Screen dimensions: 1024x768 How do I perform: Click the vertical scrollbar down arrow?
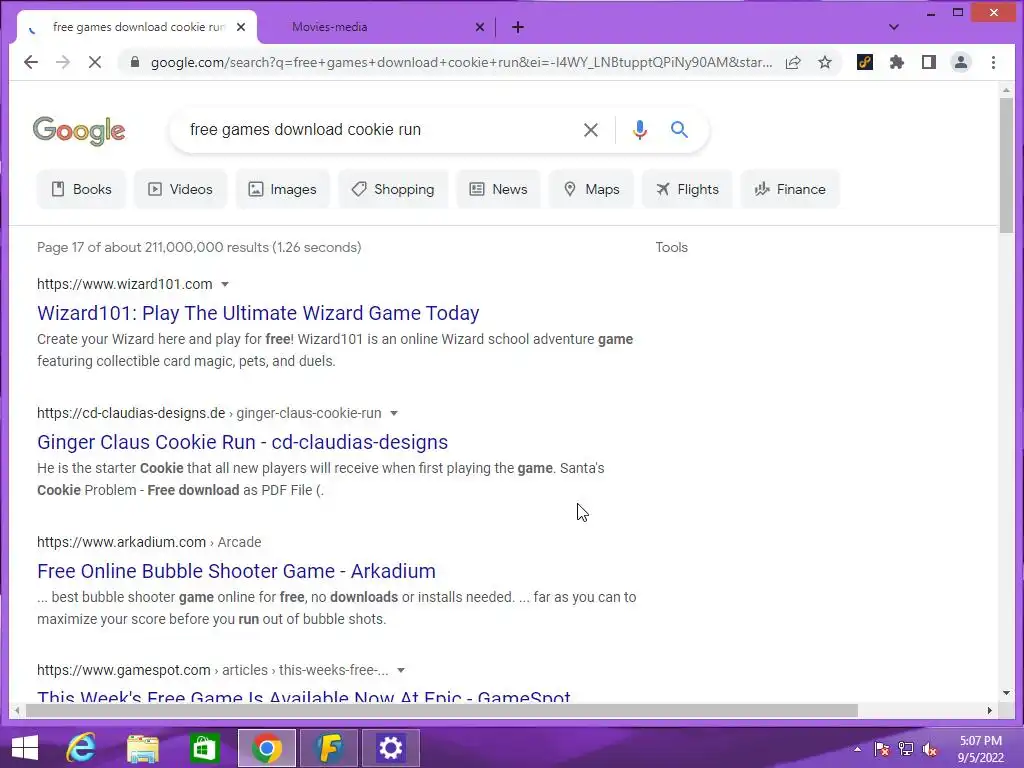(1006, 693)
